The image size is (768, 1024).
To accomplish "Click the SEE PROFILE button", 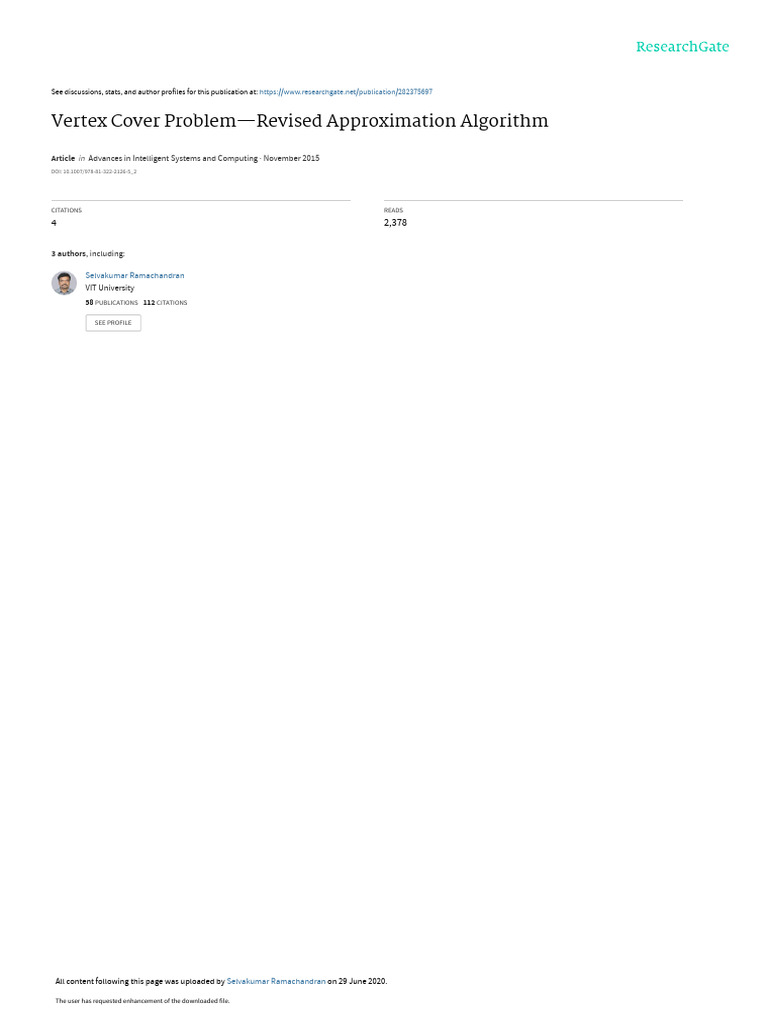I will 113,323.
